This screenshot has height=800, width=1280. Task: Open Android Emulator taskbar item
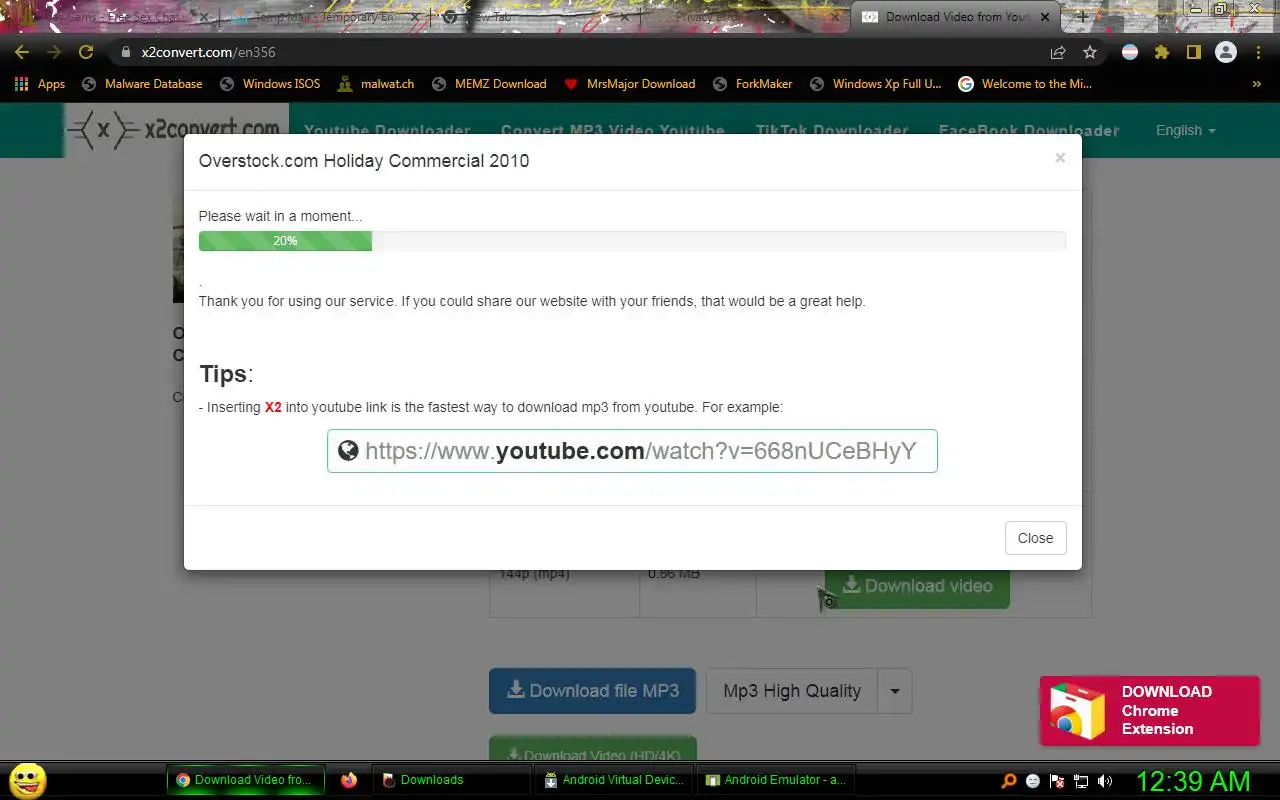point(775,780)
